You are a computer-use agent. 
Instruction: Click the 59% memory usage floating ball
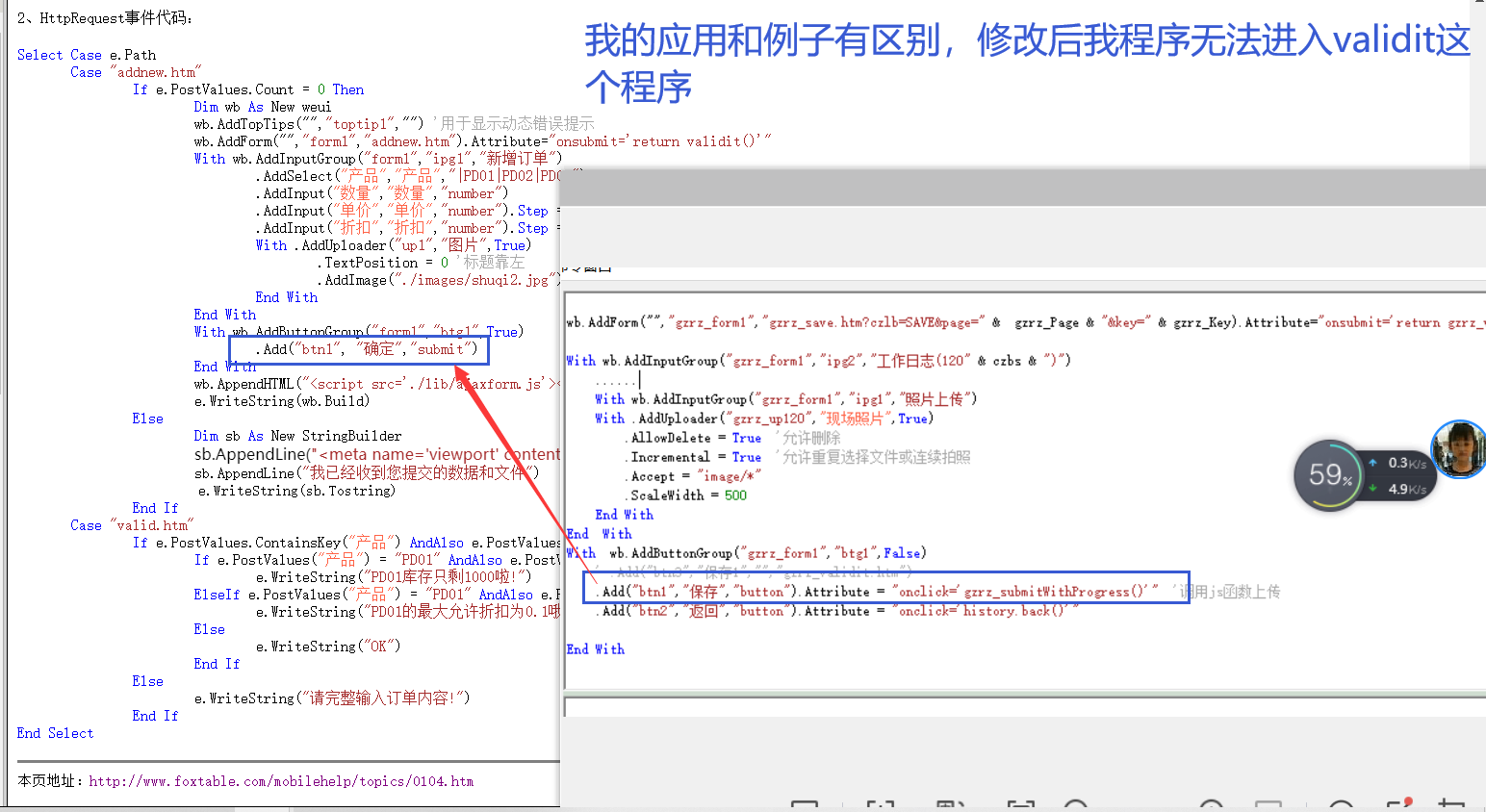(1328, 475)
